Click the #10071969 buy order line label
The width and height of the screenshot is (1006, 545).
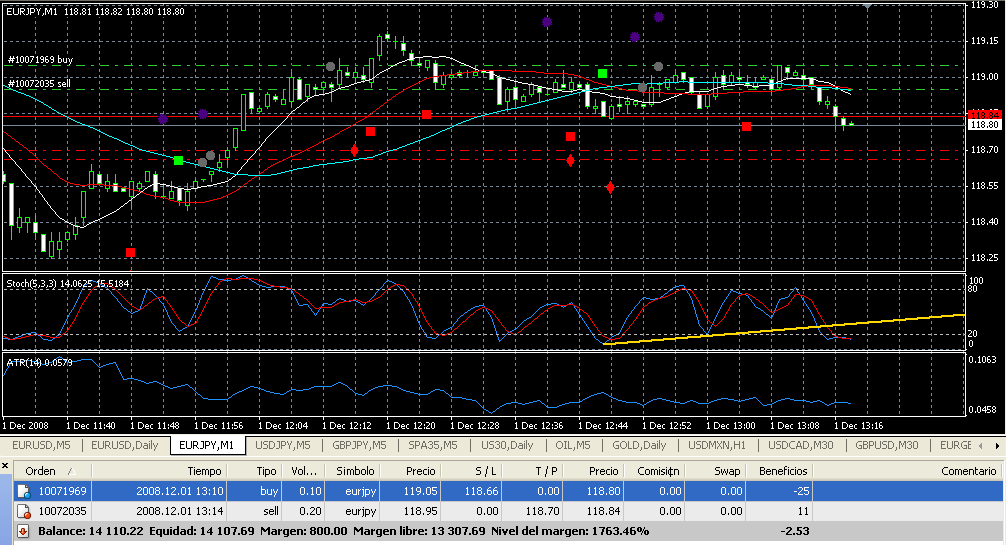[40, 60]
